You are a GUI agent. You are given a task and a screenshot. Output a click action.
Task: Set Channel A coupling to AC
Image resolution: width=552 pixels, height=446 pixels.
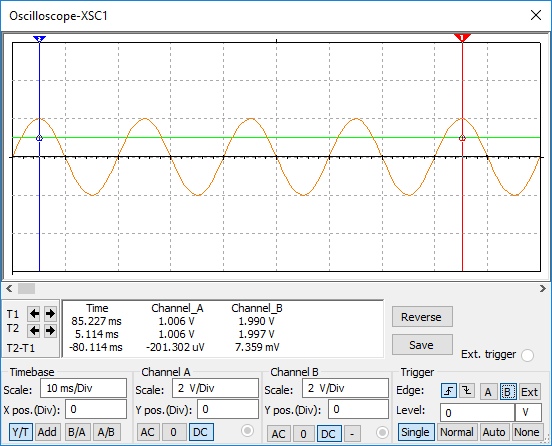148,432
